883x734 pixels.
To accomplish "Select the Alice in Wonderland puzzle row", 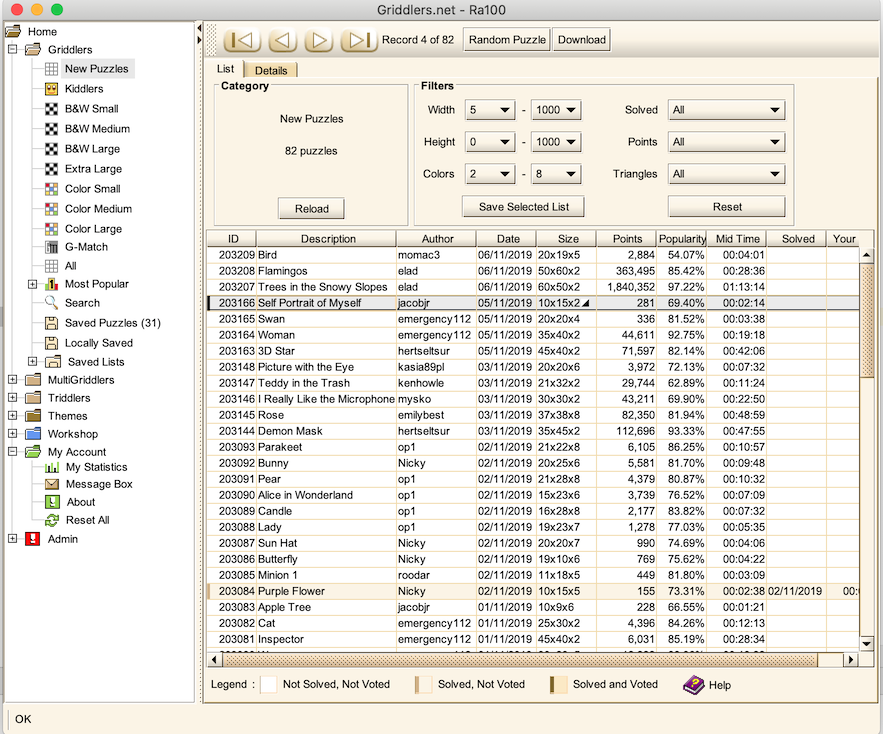I will (x=533, y=495).
